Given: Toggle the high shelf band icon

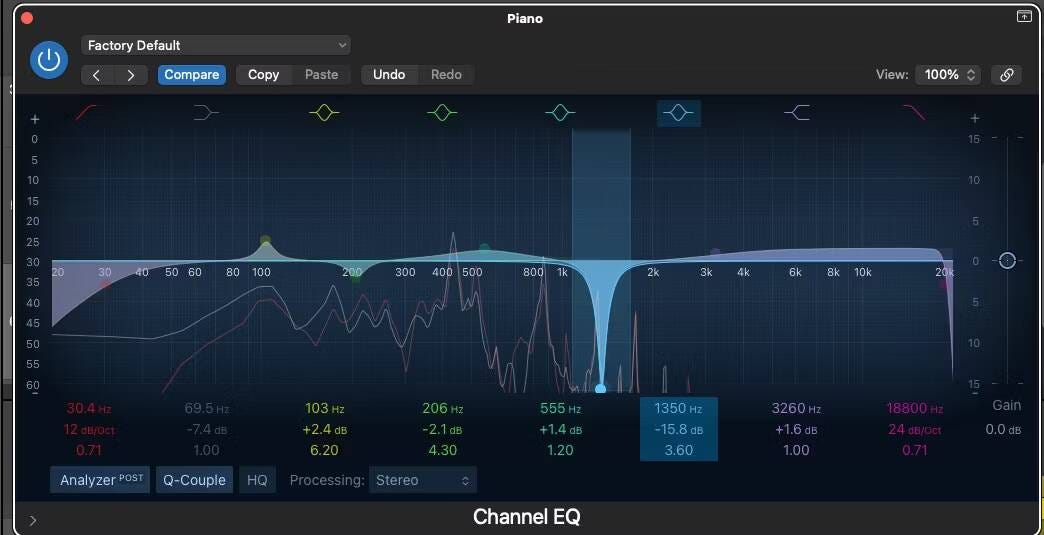Looking at the screenshot, I should click(796, 113).
